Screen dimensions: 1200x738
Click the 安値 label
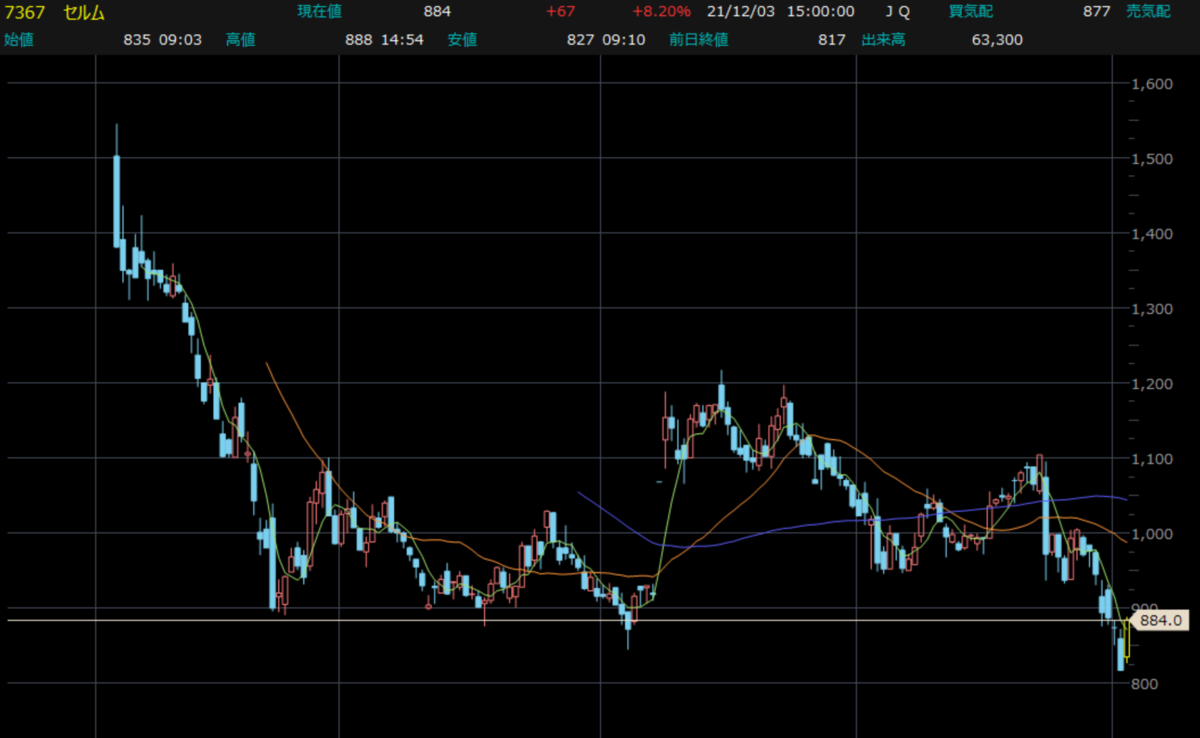[x=463, y=40]
